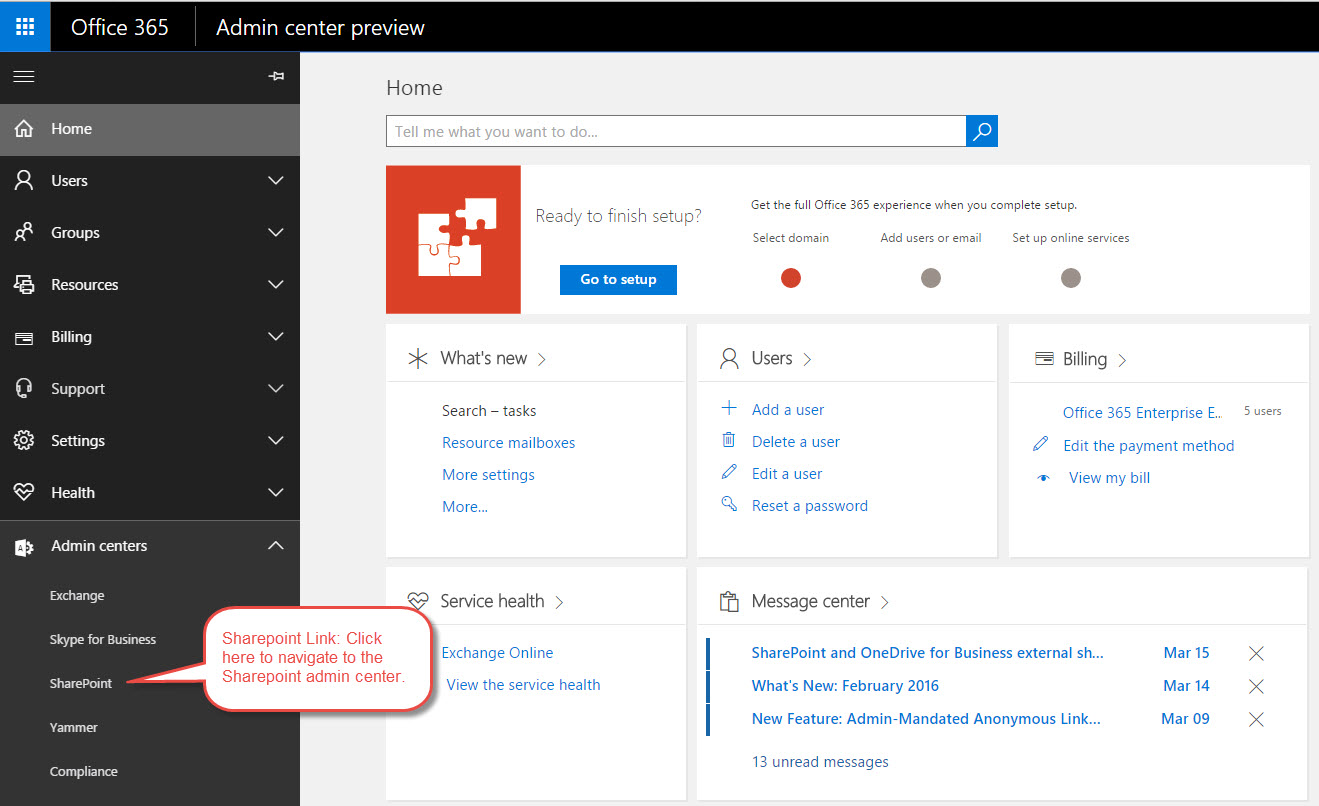Screen dimensions: 1319x806
Task: Click the Resources printer icon in sidebar
Action: 24,285
